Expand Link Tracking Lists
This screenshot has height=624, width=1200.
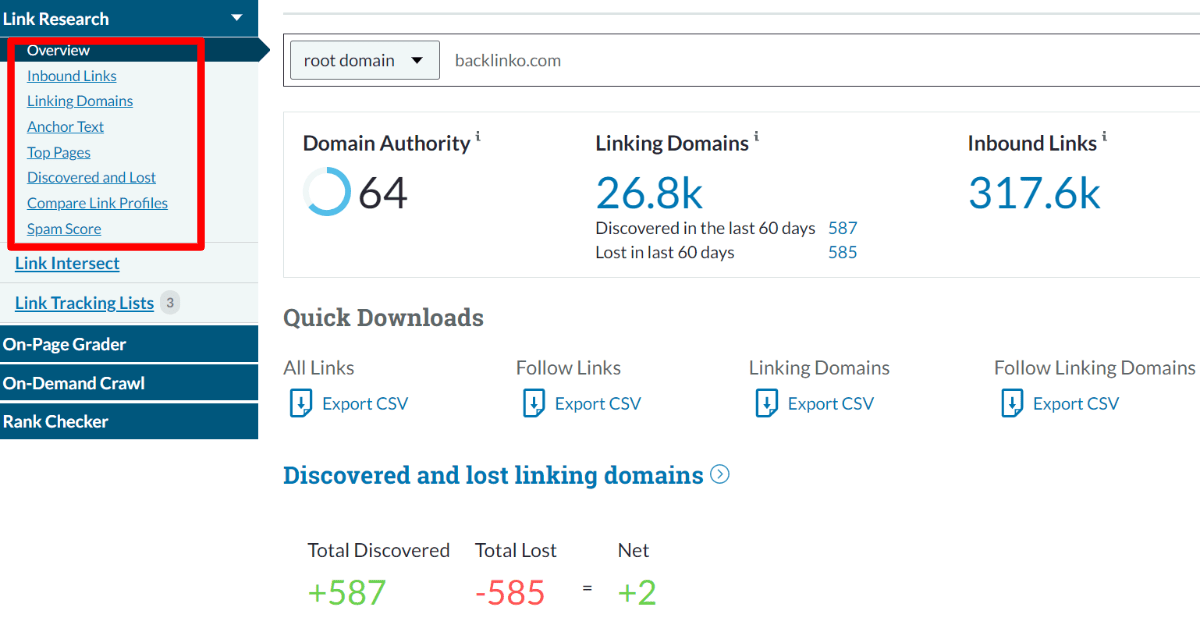(x=84, y=302)
